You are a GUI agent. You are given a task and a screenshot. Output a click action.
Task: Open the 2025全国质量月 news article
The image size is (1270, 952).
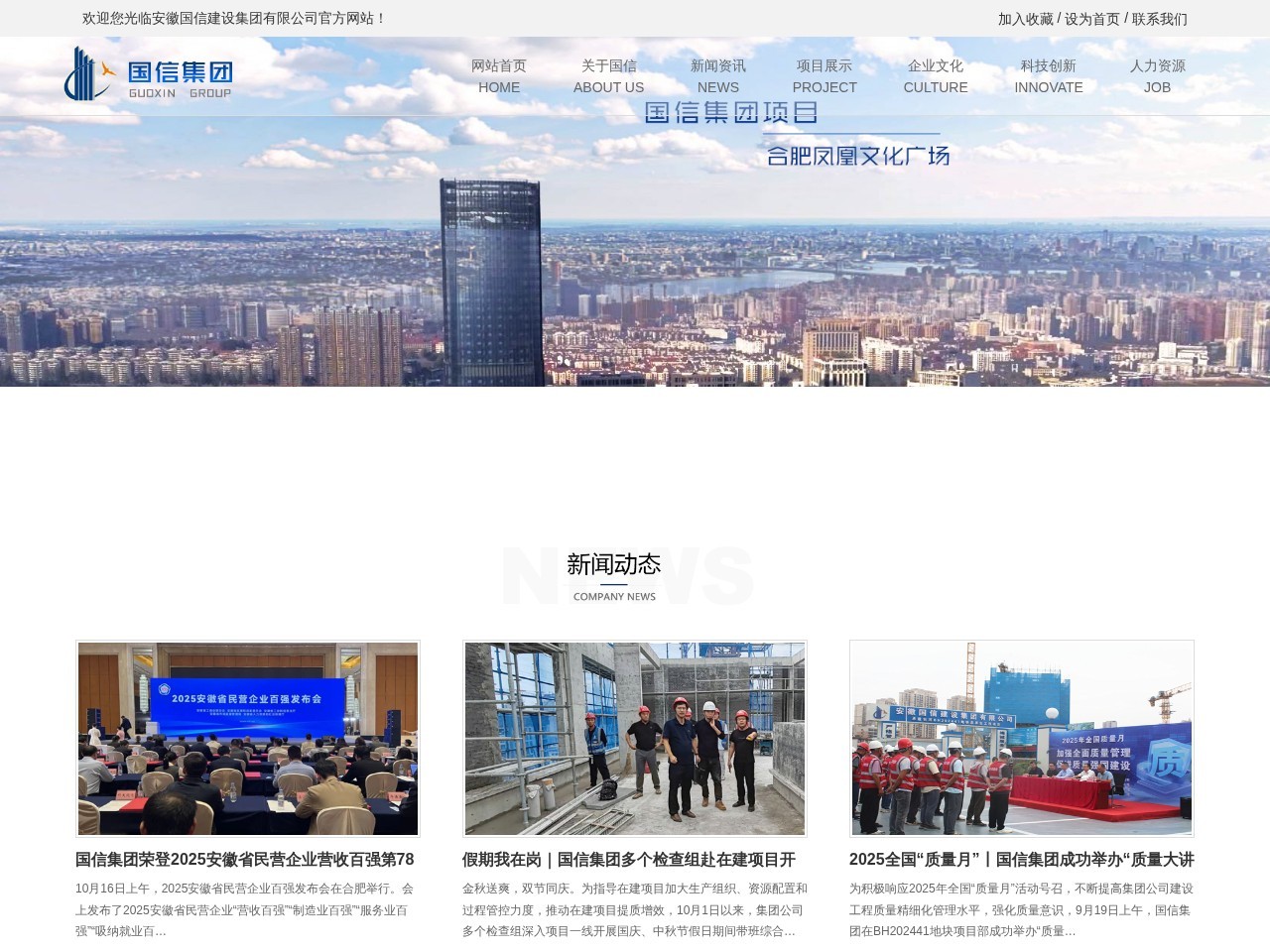point(1014,861)
